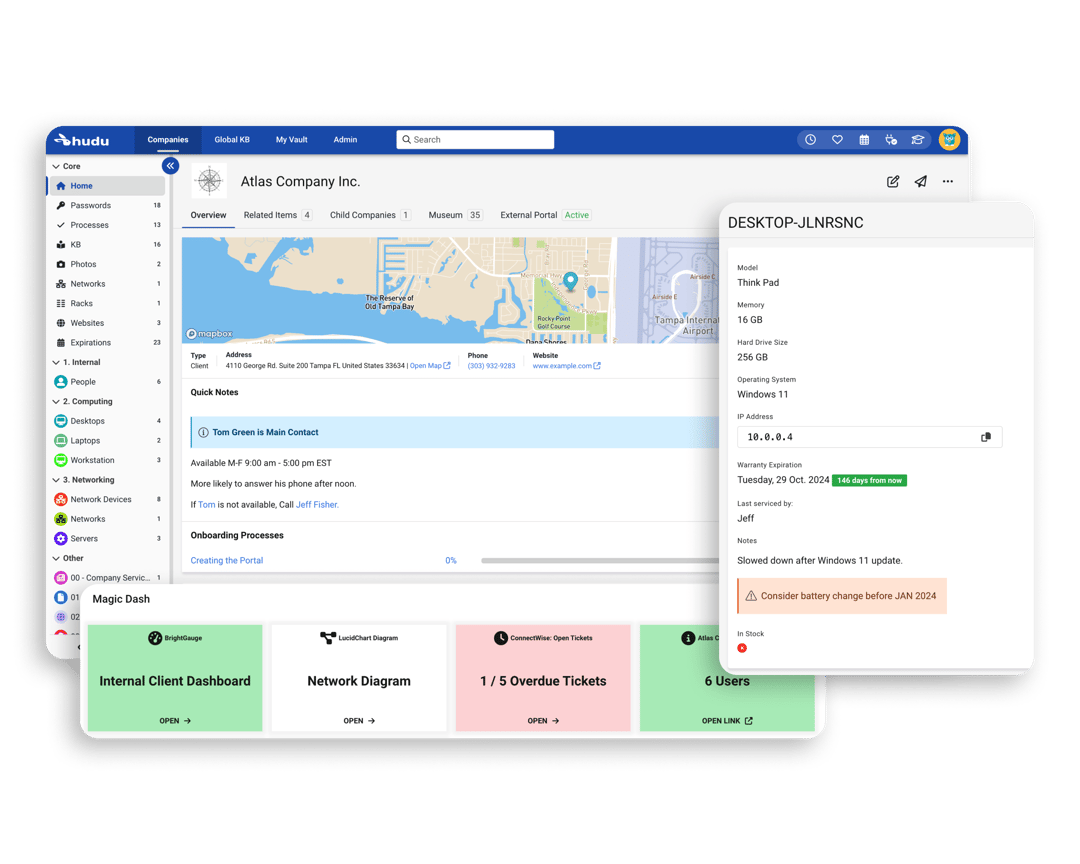View favorites with the heart icon

837,139
